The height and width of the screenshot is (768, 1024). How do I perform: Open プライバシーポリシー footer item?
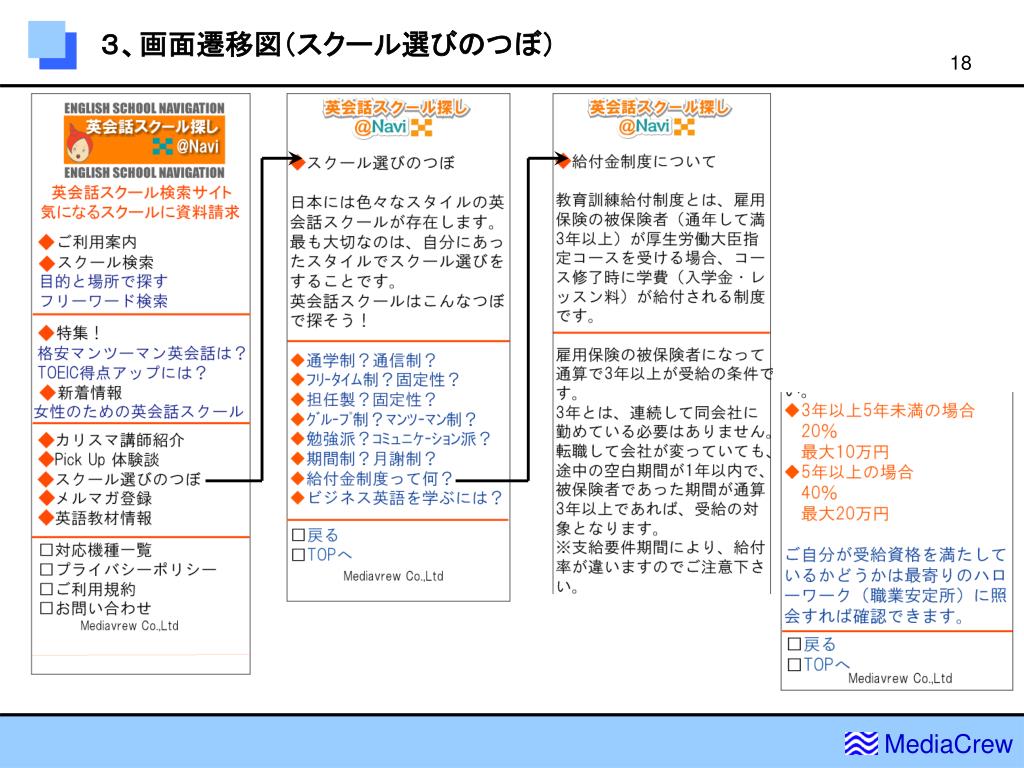click(136, 569)
